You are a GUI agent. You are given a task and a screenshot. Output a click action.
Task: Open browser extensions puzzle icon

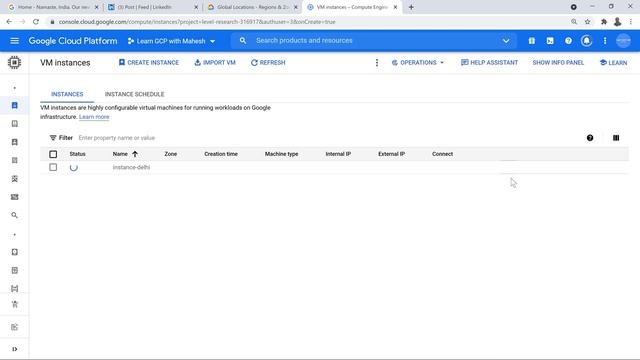[x=604, y=22]
